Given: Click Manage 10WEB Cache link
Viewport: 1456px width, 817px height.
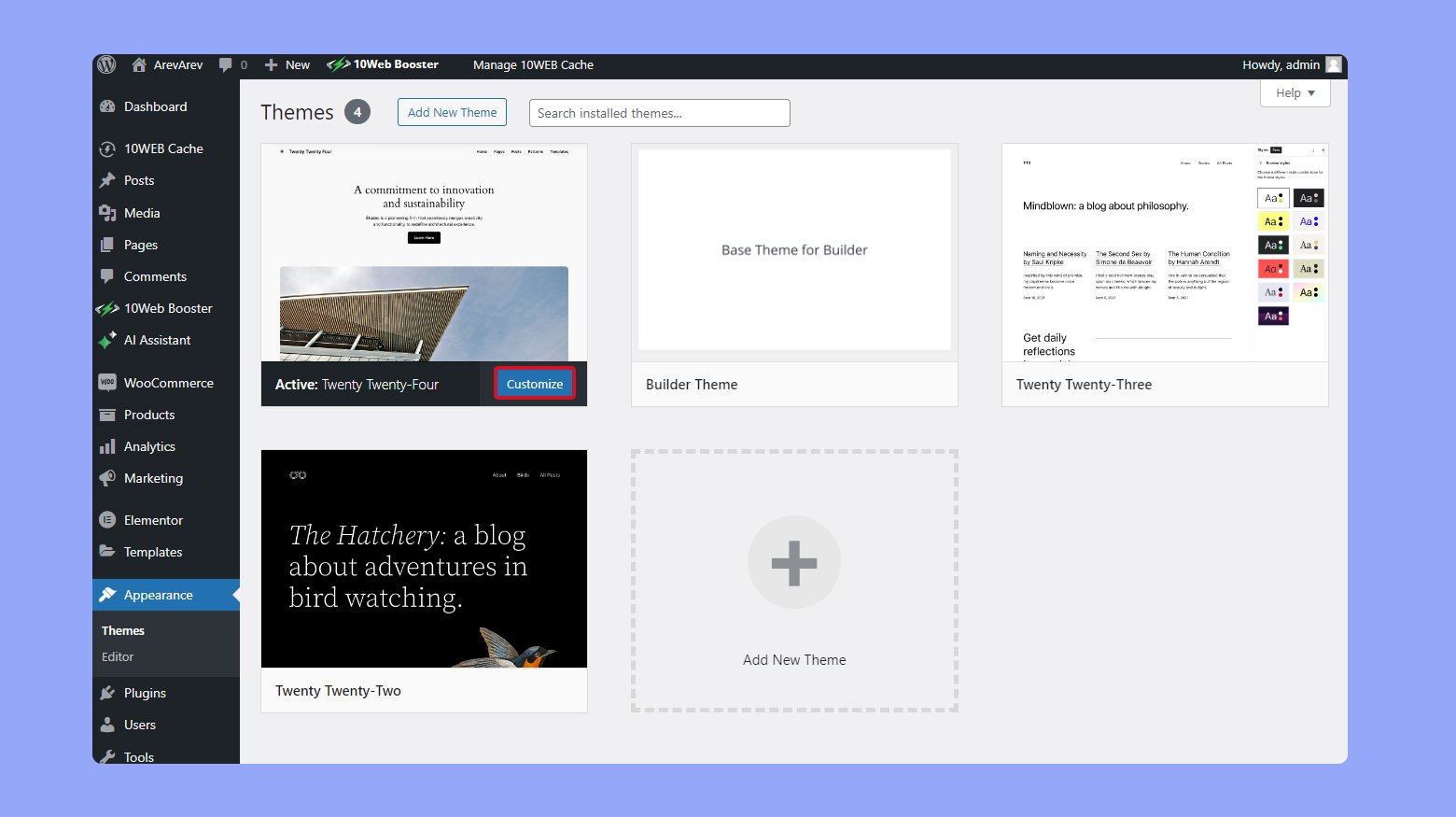Looking at the screenshot, I should coord(533,64).
